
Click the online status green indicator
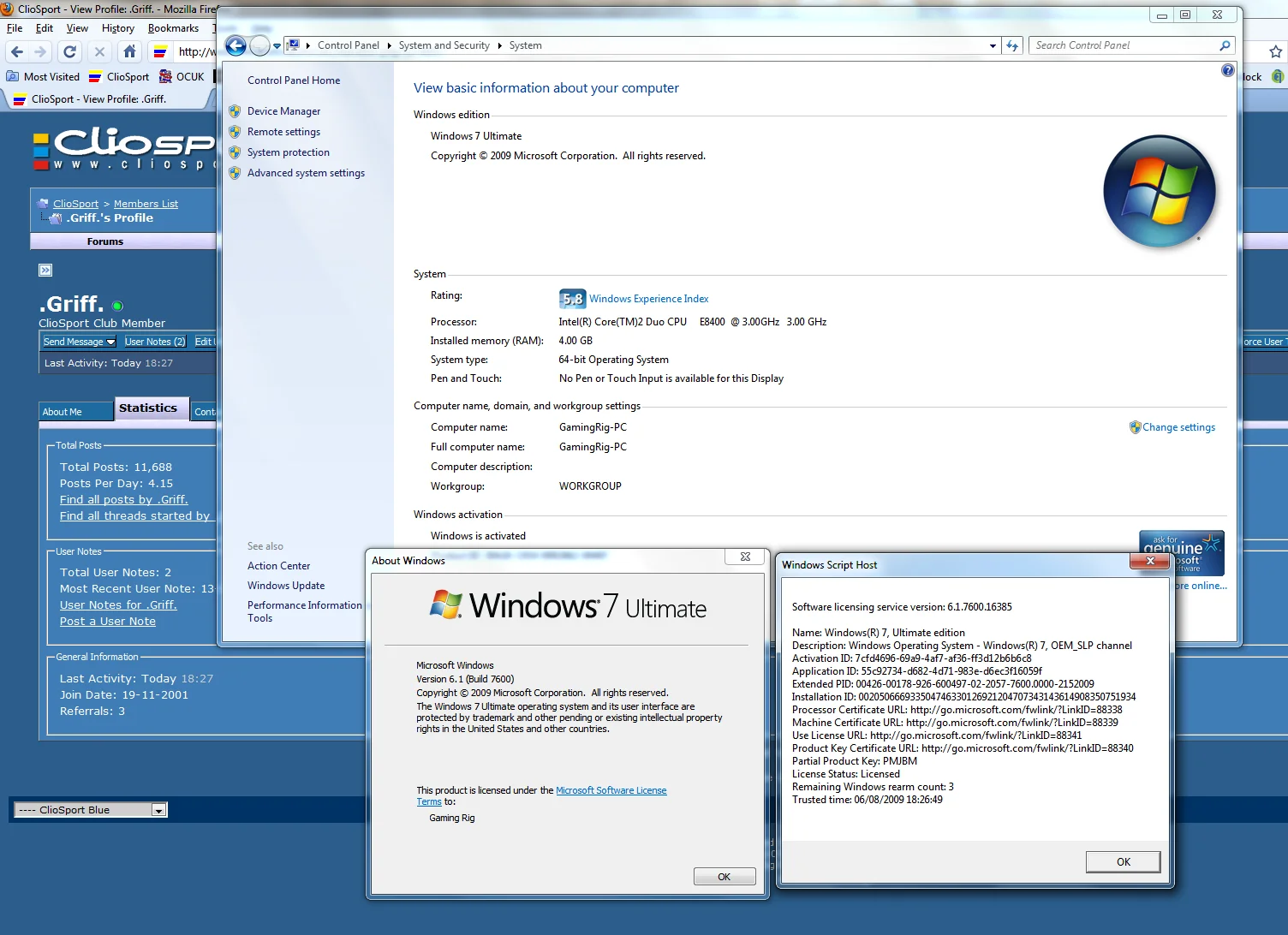tap(117, 306)
